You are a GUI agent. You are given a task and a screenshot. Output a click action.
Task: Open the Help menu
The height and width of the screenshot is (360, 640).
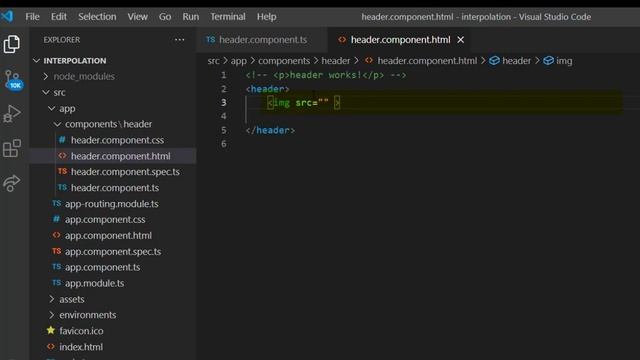click(267, 17)
